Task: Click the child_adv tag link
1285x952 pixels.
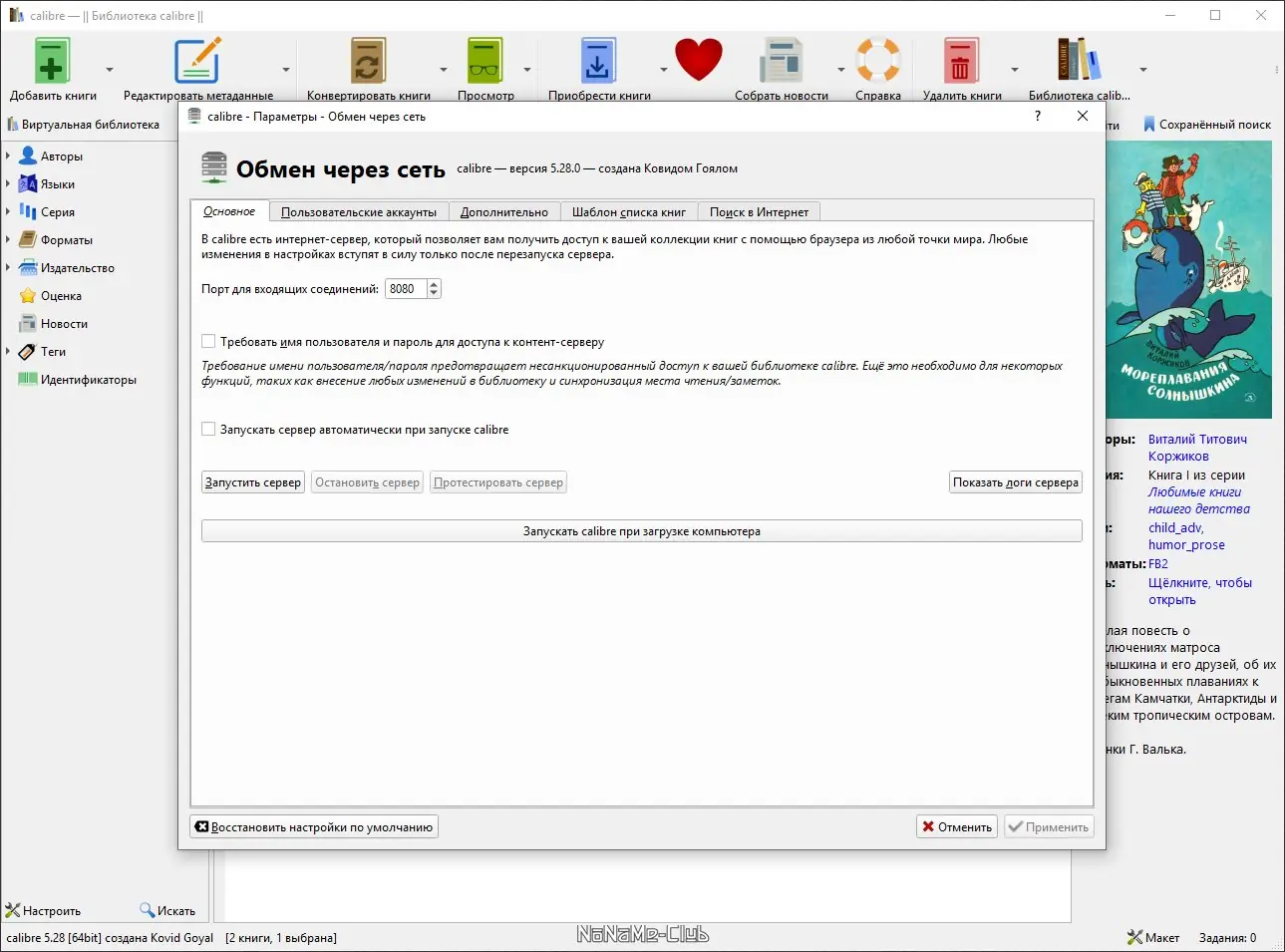Action: pyautogui.click(x=1176, y=528)
